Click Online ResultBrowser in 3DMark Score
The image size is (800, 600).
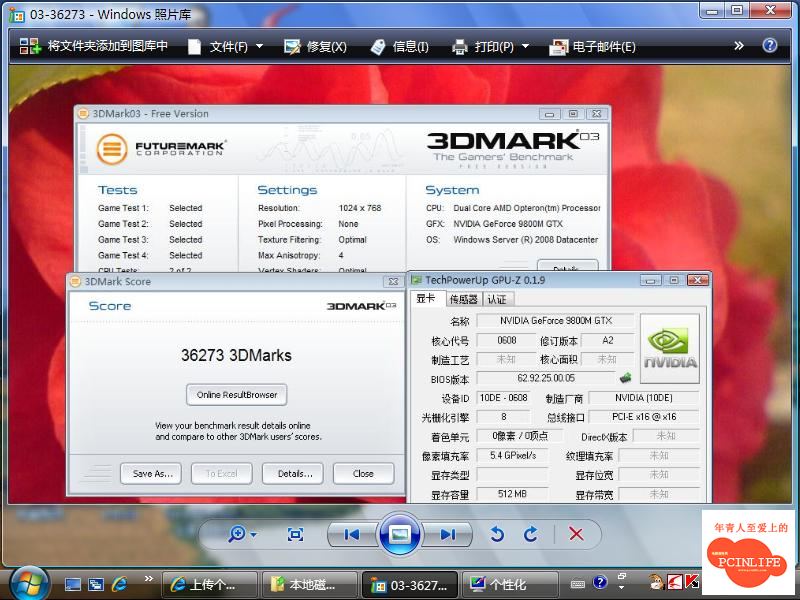pyautogui.click(x=237, y=395)
